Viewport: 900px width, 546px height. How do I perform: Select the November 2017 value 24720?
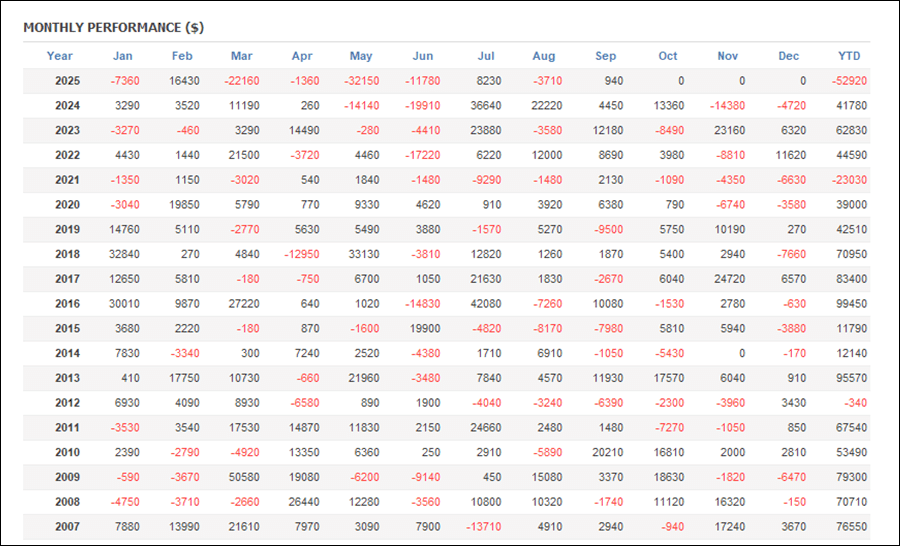click(x=728, y=279)
